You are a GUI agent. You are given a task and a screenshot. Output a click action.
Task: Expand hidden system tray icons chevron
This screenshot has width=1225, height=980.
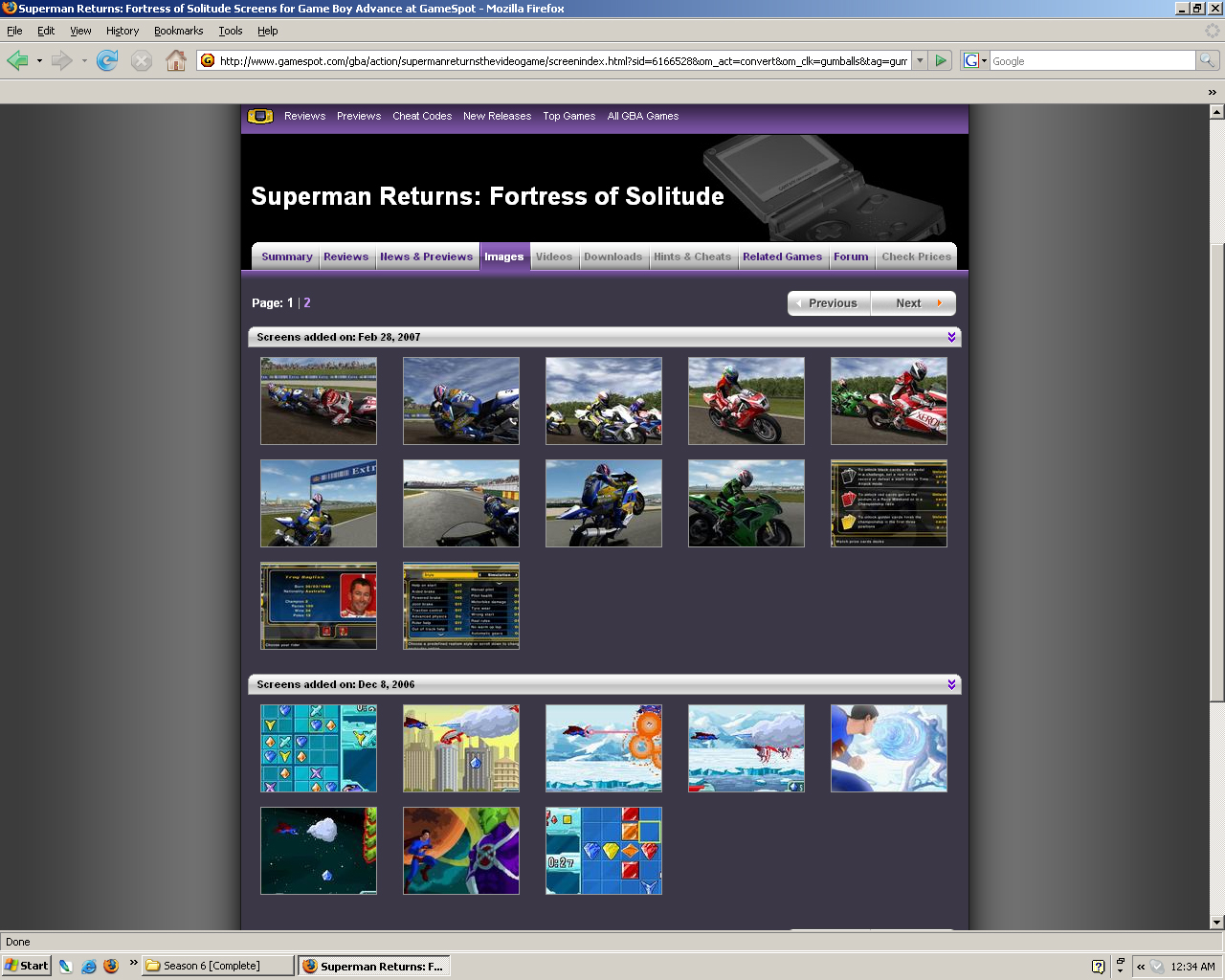point(1141,967)
